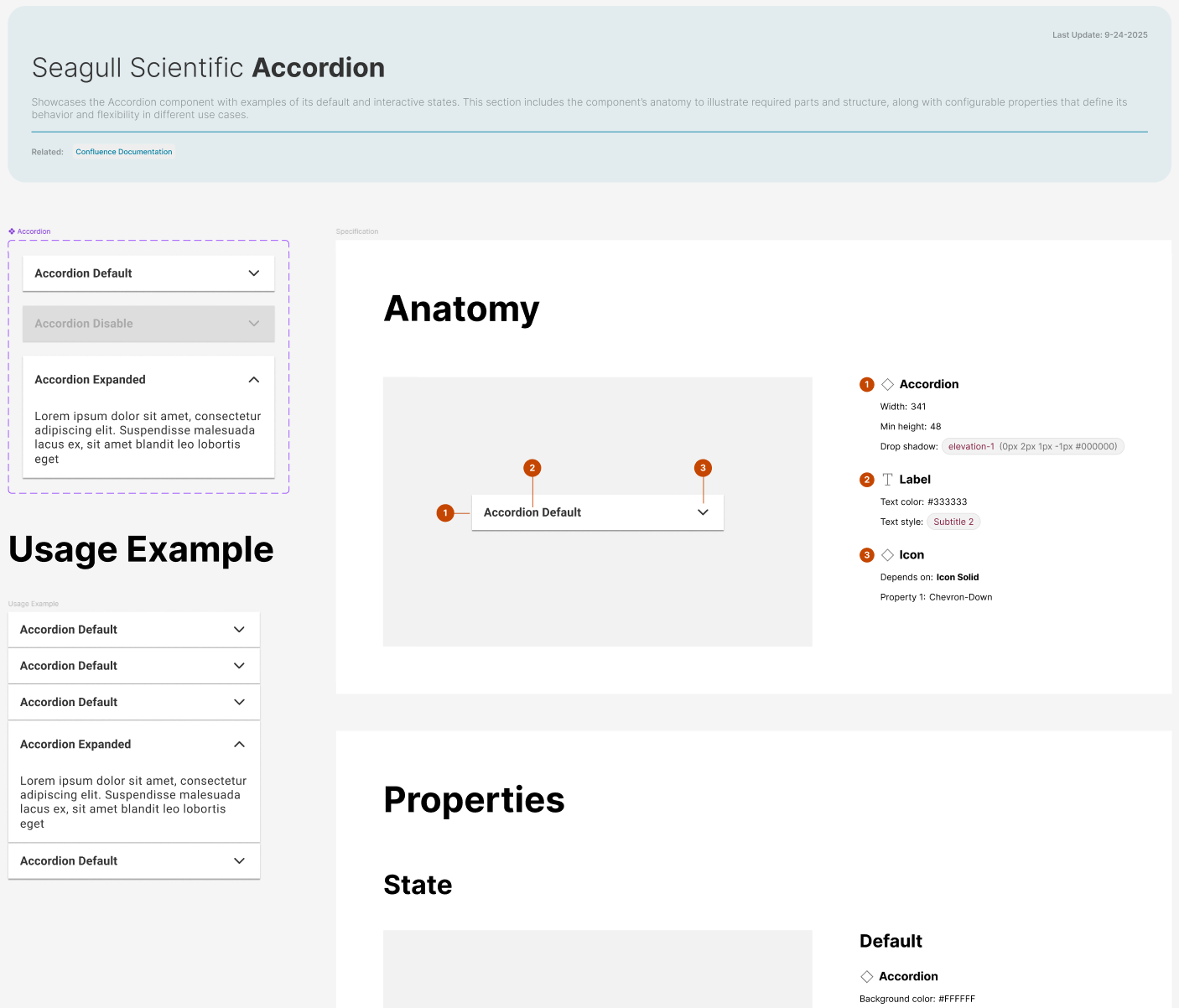Screen dimensions: 1179x1008
Task: Click the Related: label in the header
Action: [x=48, y=152]
